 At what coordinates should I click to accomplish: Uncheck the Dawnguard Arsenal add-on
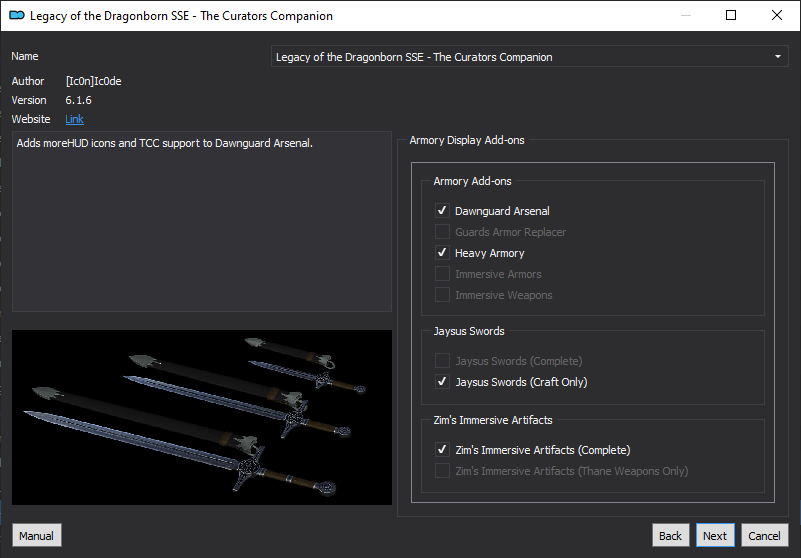(x=442, y=211)
